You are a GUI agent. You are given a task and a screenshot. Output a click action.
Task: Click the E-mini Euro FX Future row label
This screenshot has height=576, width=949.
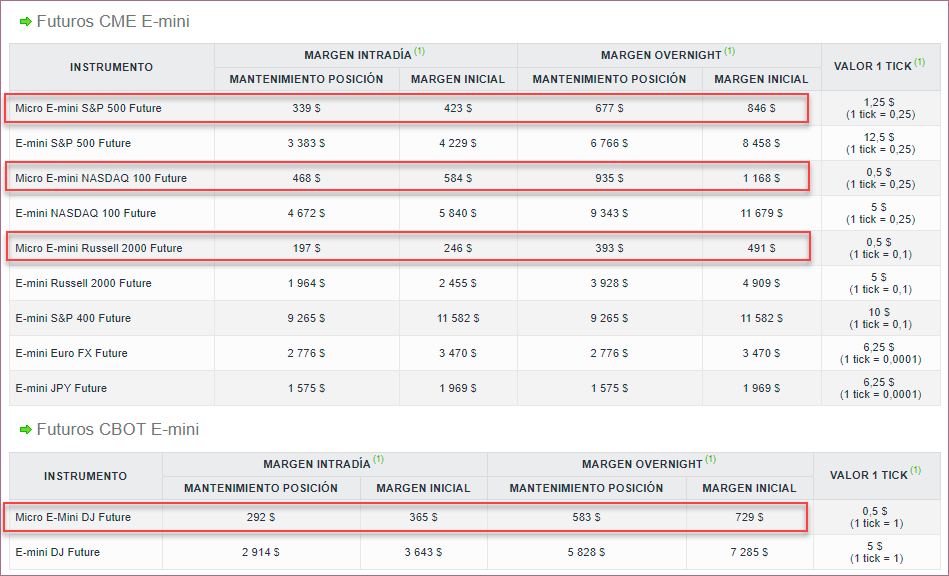[x=71, y=353]
